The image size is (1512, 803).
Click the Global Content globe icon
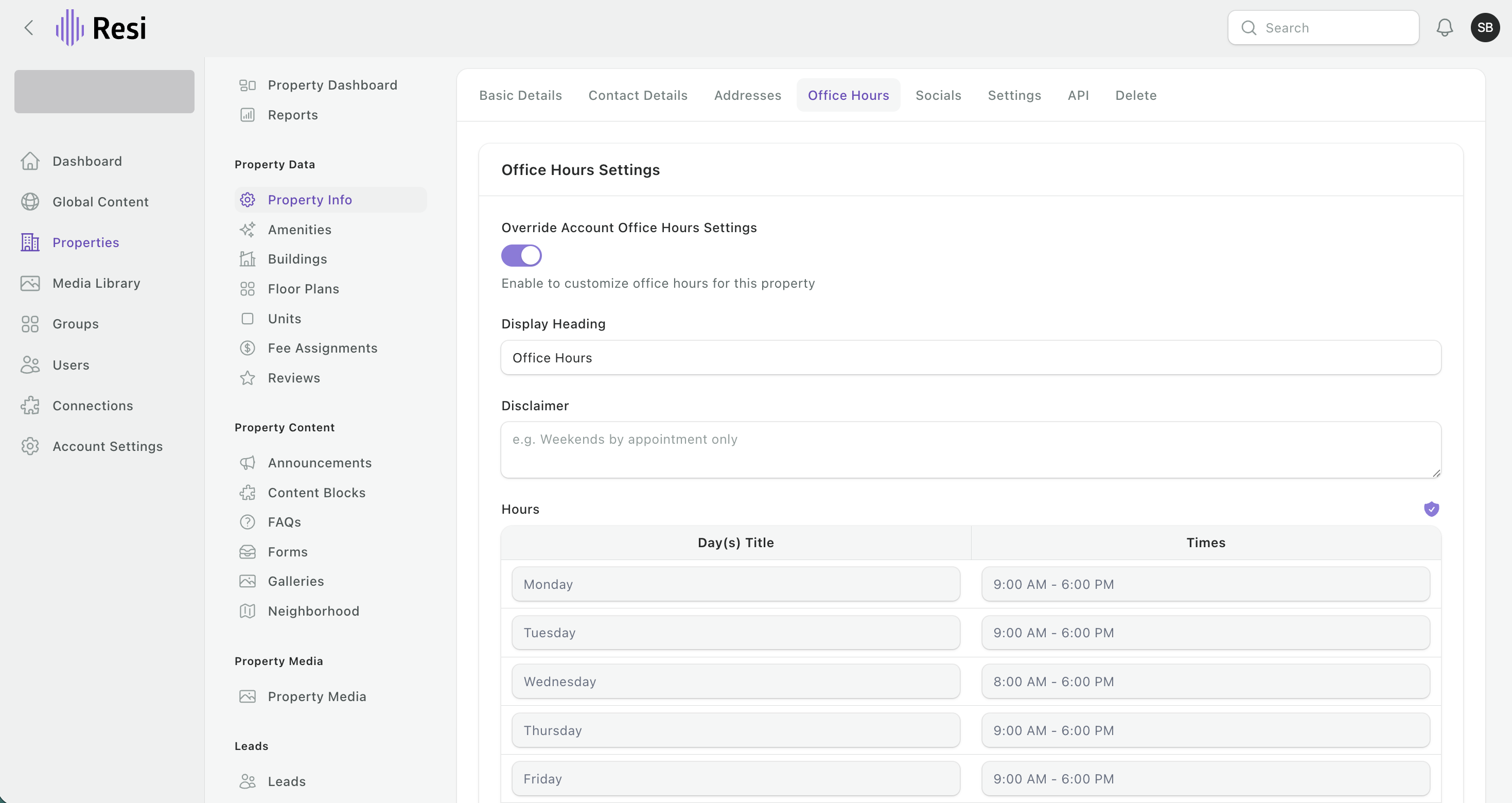pyautogui.click(x=30, y=201)
